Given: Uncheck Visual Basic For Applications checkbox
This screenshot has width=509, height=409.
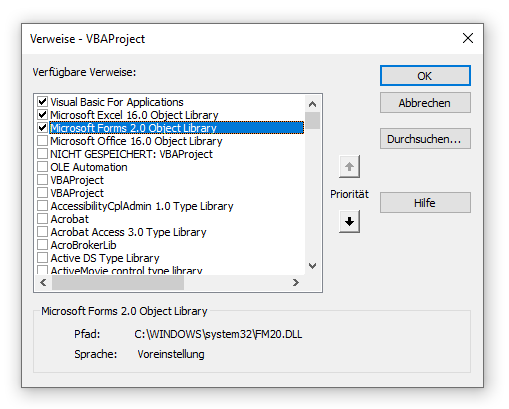Looking at the screenshot, I should coord(42,101).
